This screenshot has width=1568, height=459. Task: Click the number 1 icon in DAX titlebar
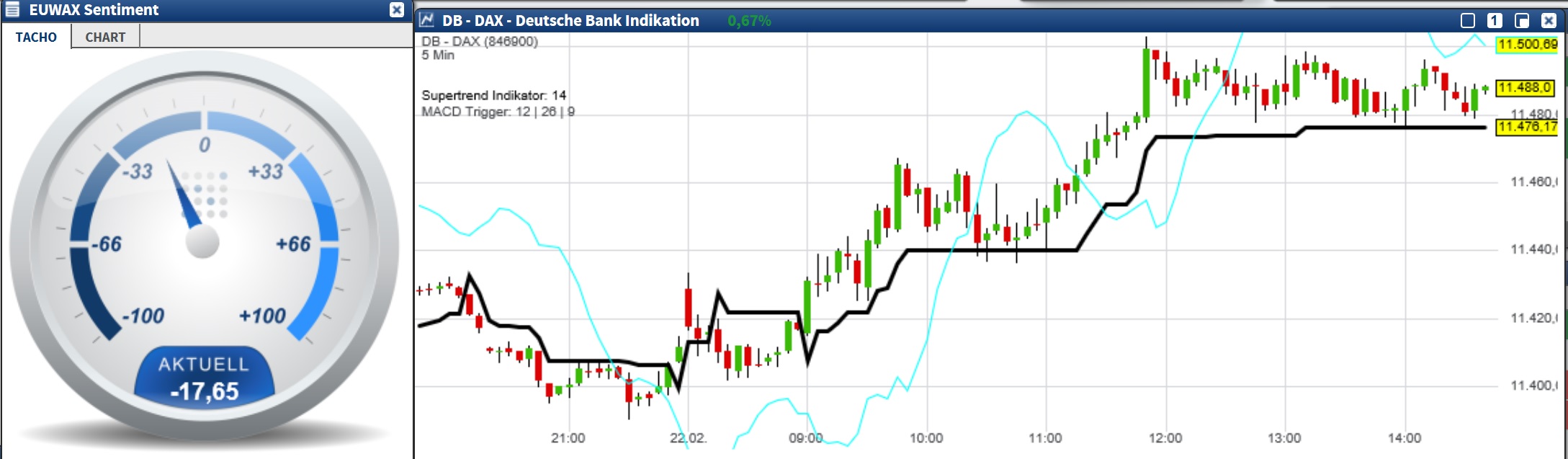click(1495, 20)
